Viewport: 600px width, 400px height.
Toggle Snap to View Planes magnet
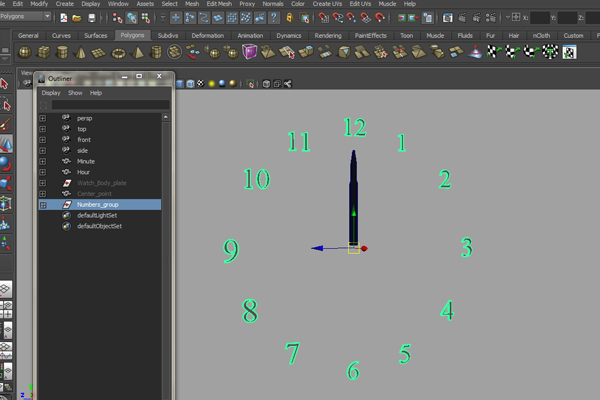tap(365, 18)
